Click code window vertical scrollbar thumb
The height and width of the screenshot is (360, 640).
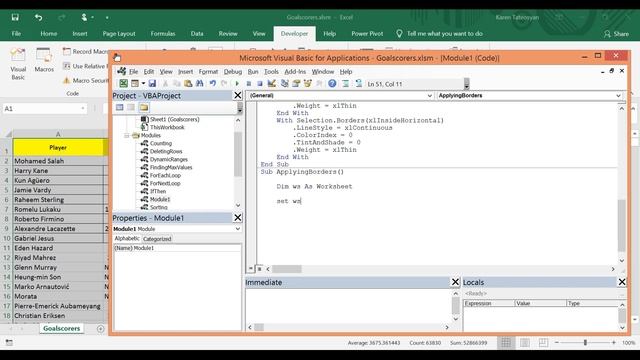tap(622, 225)
